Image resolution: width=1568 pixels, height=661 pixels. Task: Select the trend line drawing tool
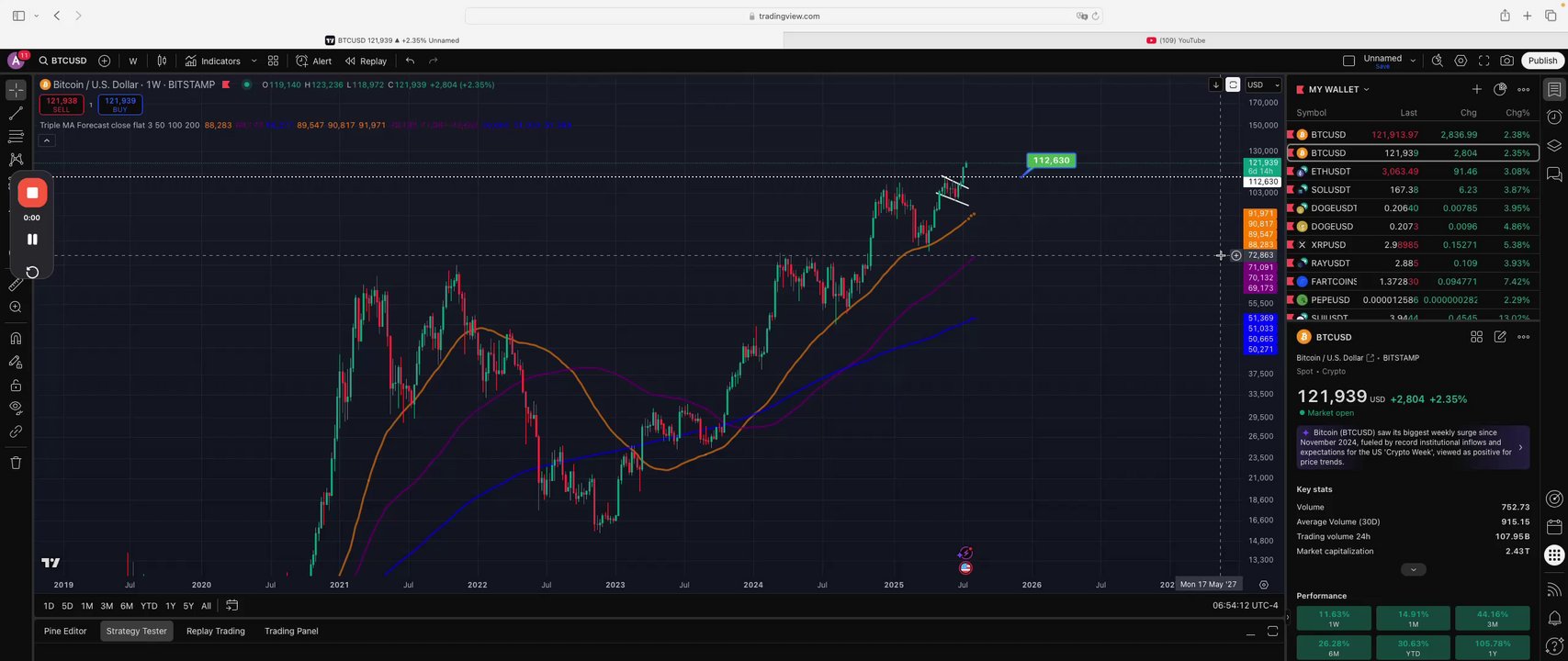click(x=16, y=114)
